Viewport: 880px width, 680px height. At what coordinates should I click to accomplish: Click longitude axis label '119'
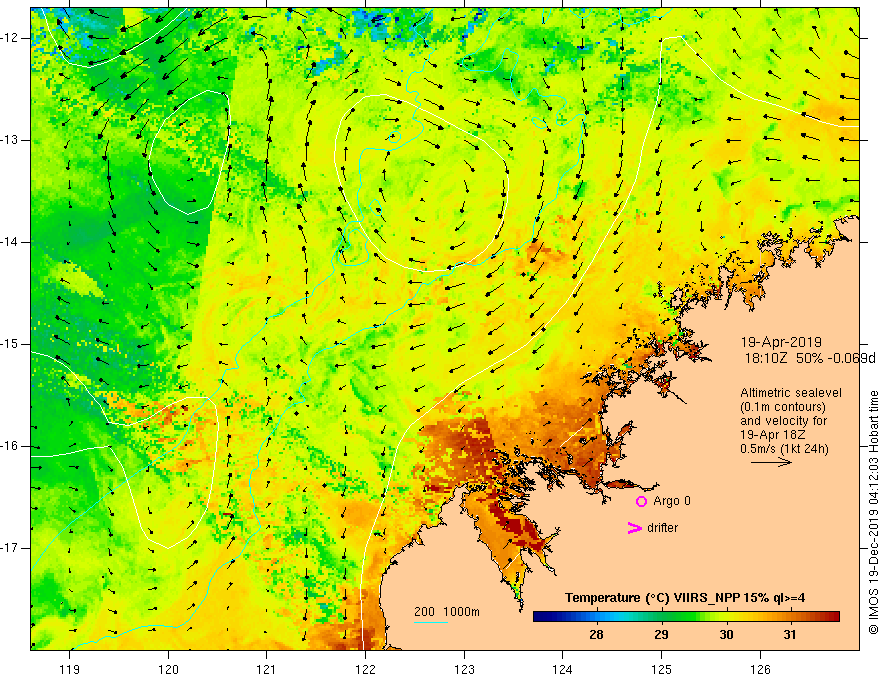click(70, 669)
